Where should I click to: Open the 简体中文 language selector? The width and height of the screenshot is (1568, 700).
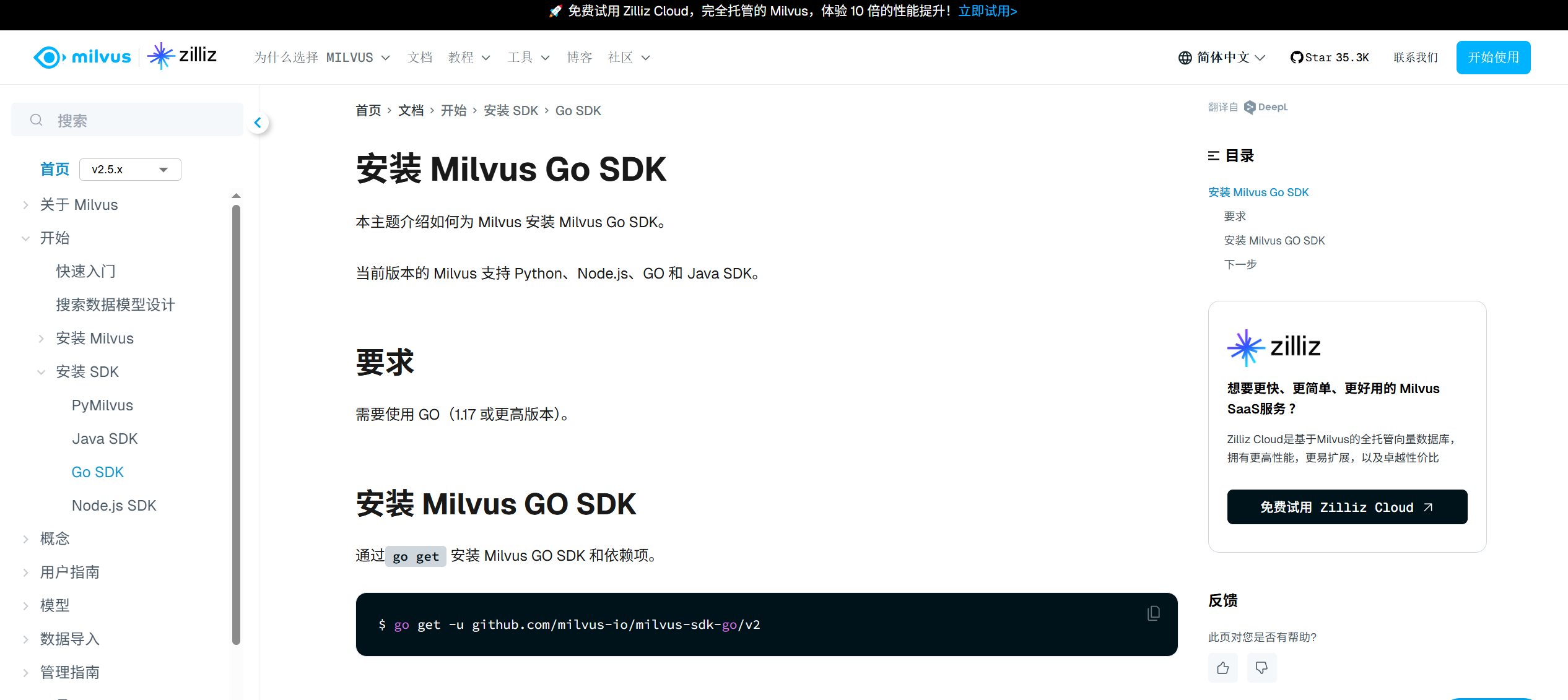[1222, 58]
